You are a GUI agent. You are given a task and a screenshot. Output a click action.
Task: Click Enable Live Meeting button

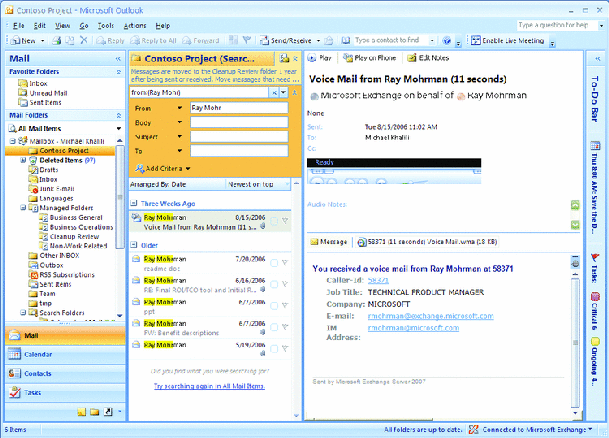(507, 40)
